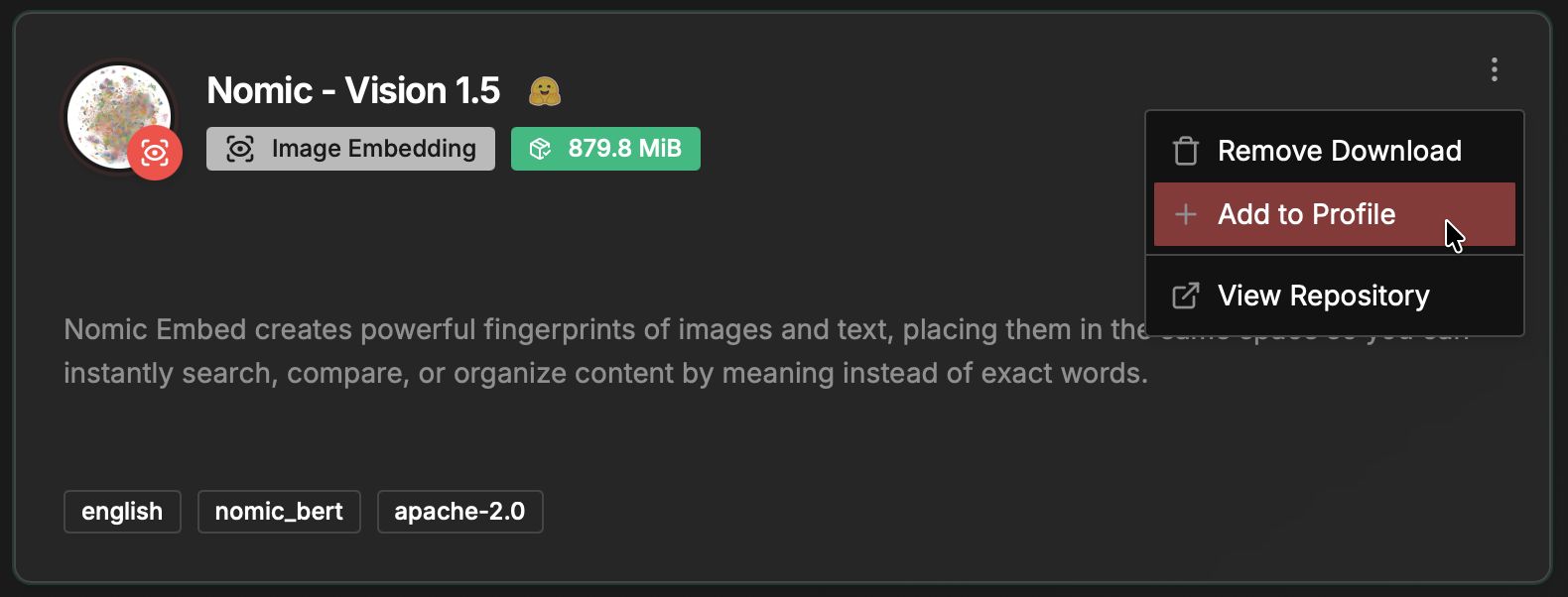Open the apache-2.0 license tag
This screenshot has height=597, width=1568.
pos(459,512)
